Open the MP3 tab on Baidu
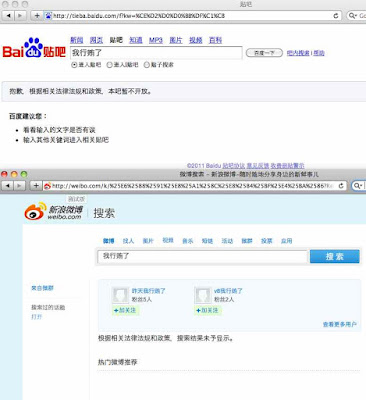Screen dimensions: 366x400 (x=156, y=40)
